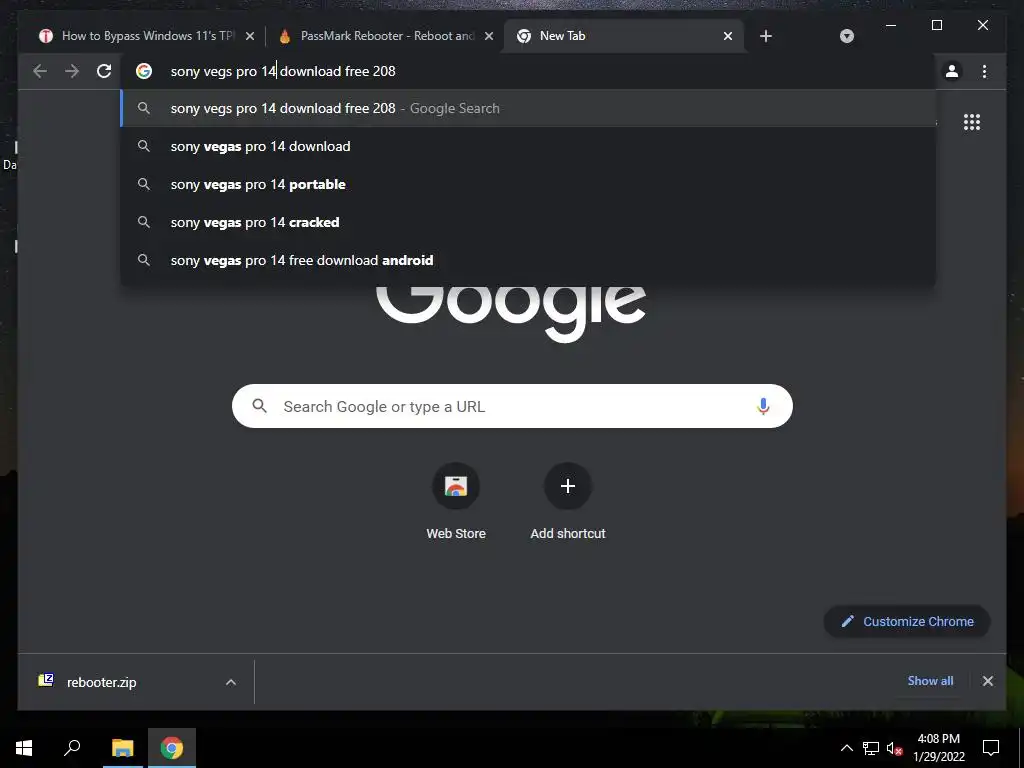The image size is (1024, 768).
Task: Click in the address bar text
Action: pos(283,71)
